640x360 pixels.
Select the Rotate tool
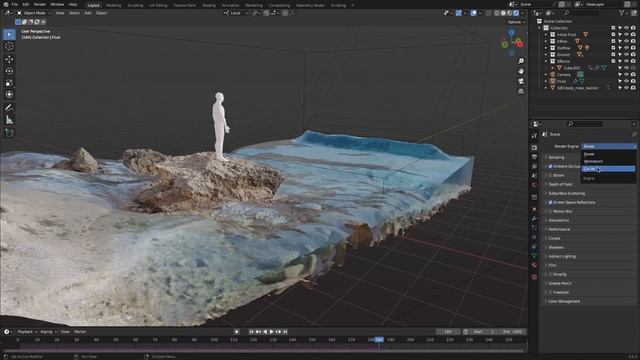point(9,71)
